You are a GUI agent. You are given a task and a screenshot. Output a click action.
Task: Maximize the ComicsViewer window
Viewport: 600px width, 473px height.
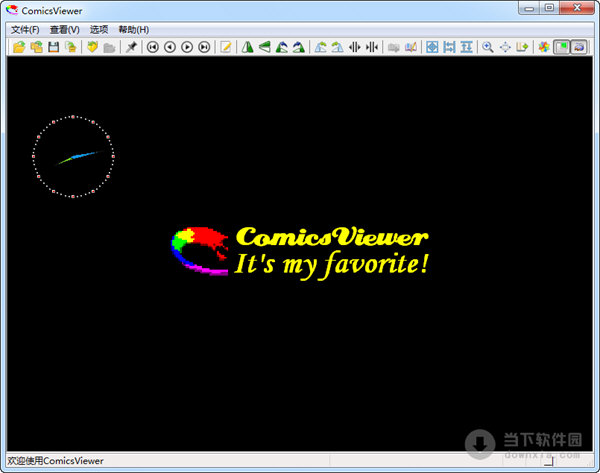pos(549,8)
